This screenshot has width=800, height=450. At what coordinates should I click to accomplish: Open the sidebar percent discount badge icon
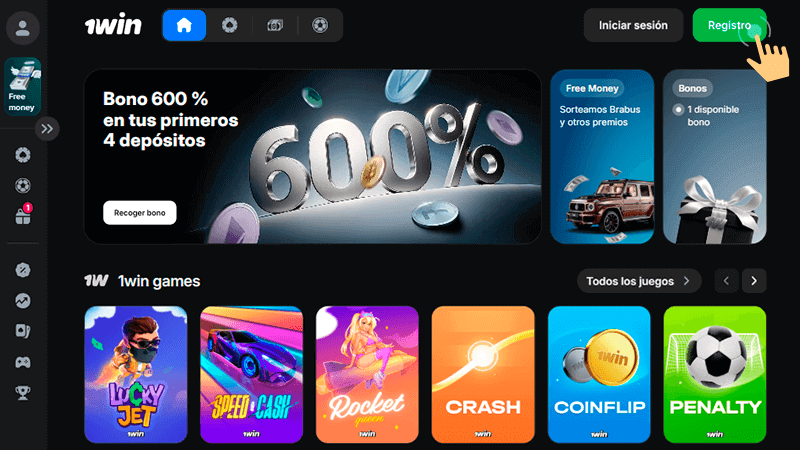click(x=22, y=270)
